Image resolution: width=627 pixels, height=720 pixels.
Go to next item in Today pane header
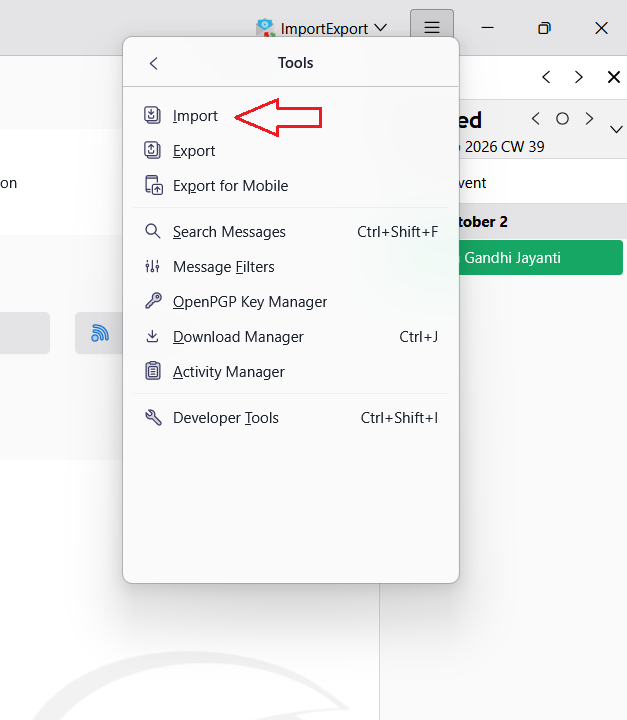[x=579, y=77]
